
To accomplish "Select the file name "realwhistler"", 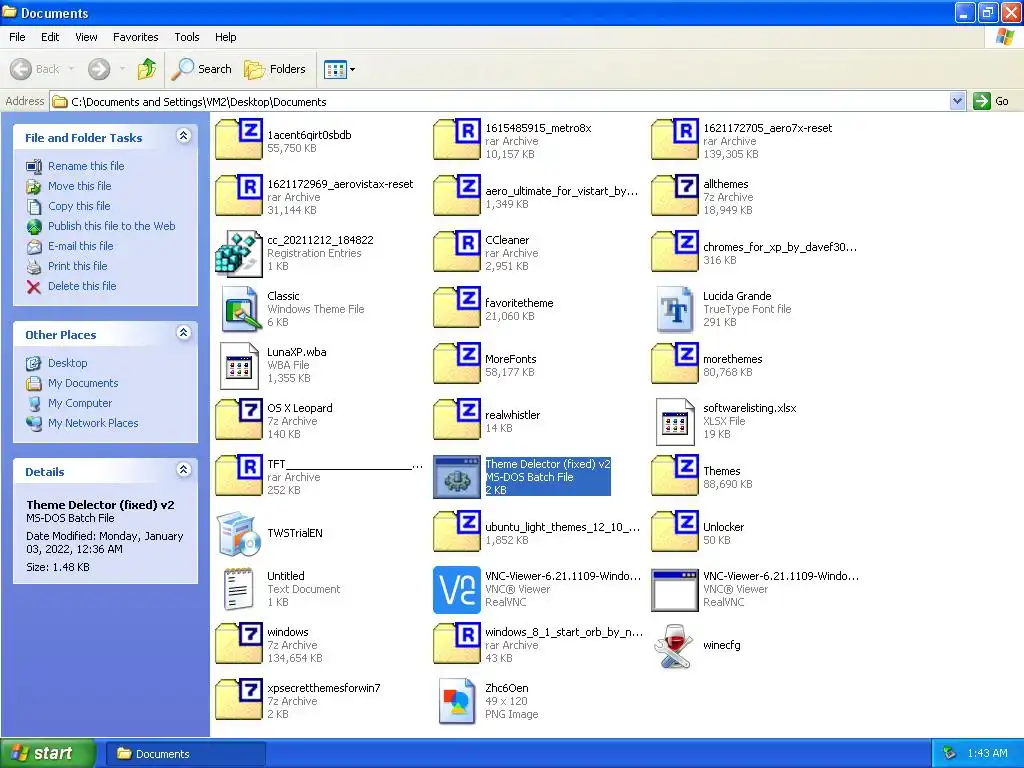I will tap(513, 415).
